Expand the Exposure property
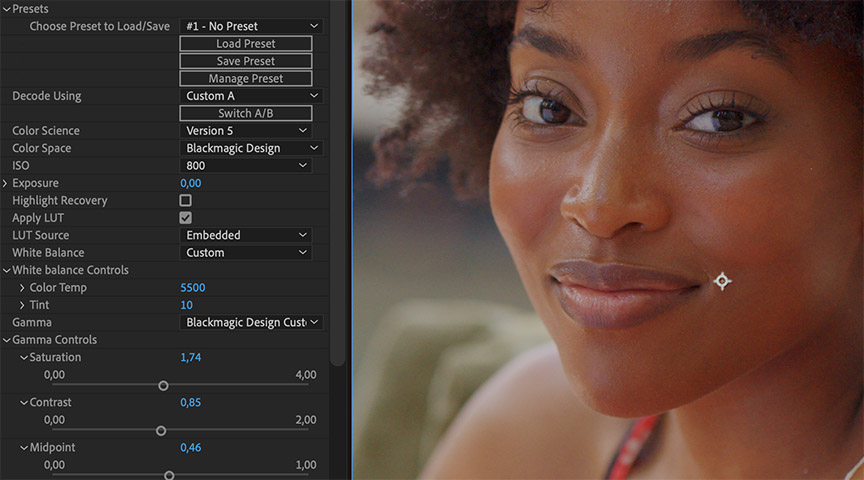The width and height of the screenshot is (864, 480). (6, 184)
